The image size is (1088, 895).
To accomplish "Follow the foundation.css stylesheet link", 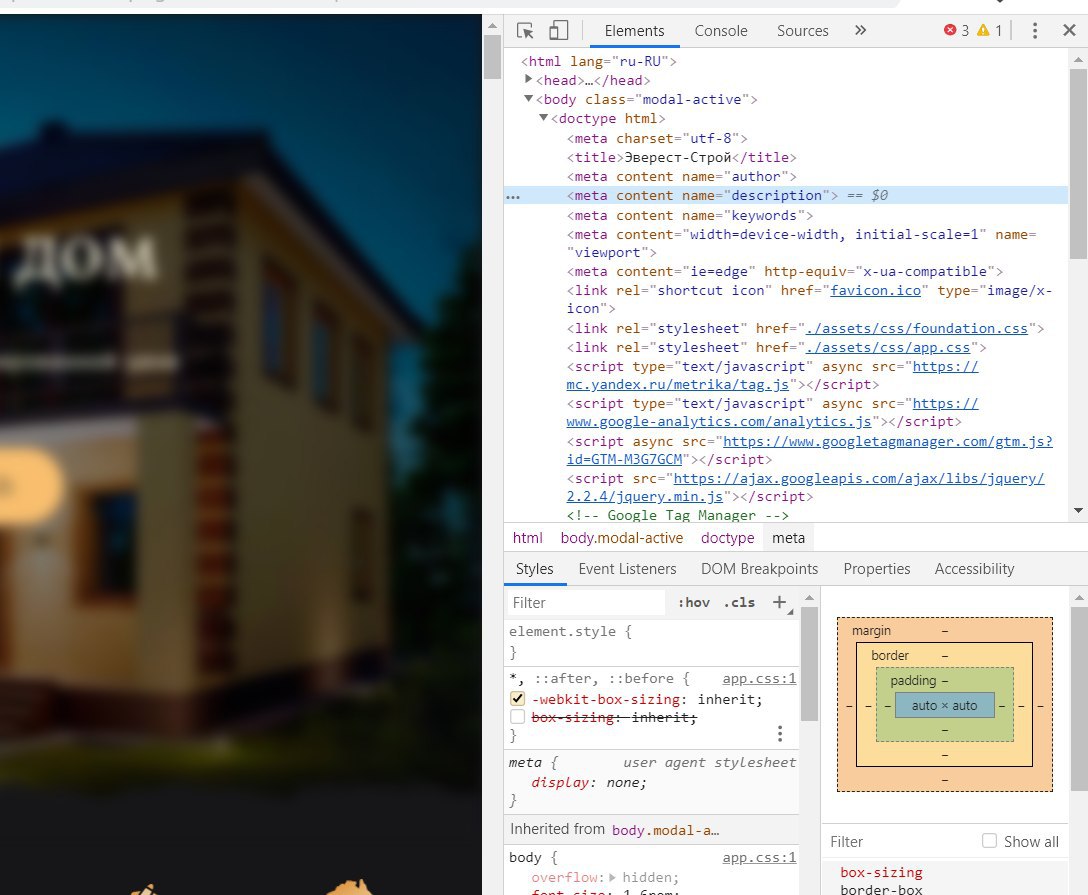I will (917, 328).
